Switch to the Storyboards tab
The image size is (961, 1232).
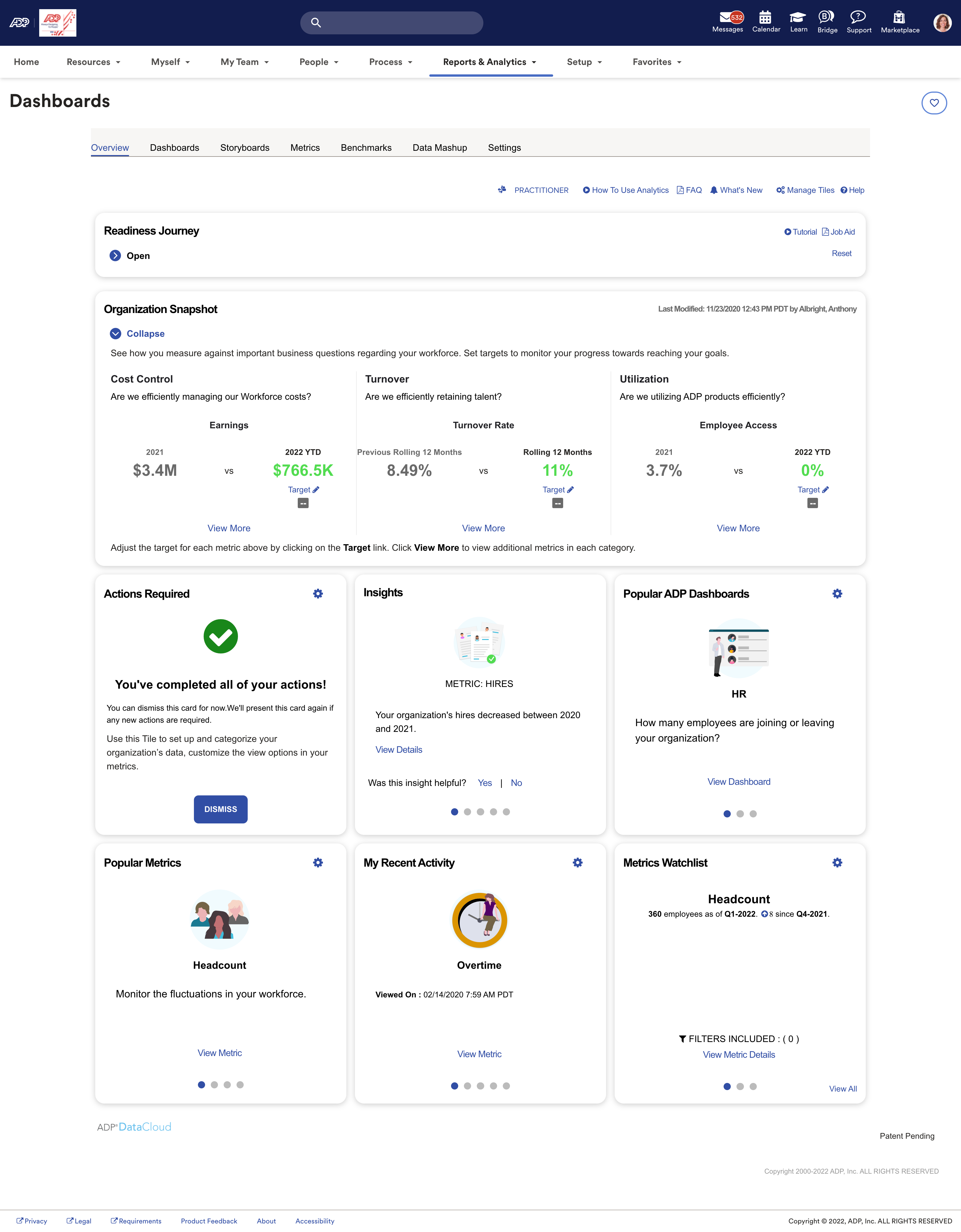click(x=245, y=148)
